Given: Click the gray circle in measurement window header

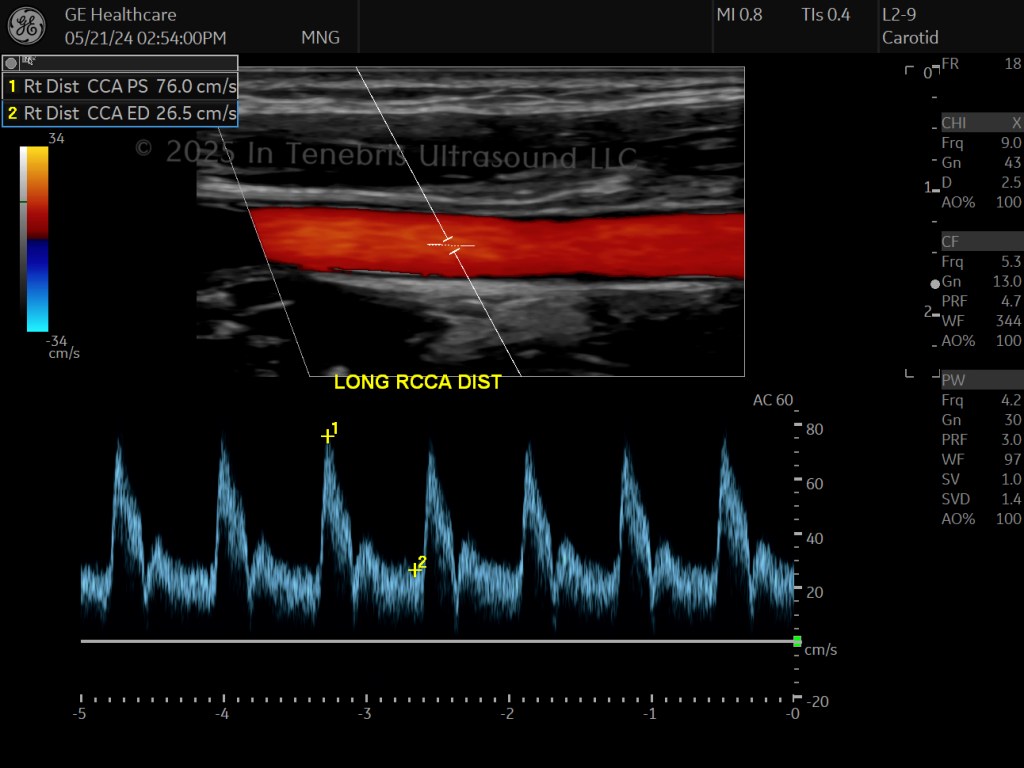Looking at the screenshot, I should (x=10, y=63).
